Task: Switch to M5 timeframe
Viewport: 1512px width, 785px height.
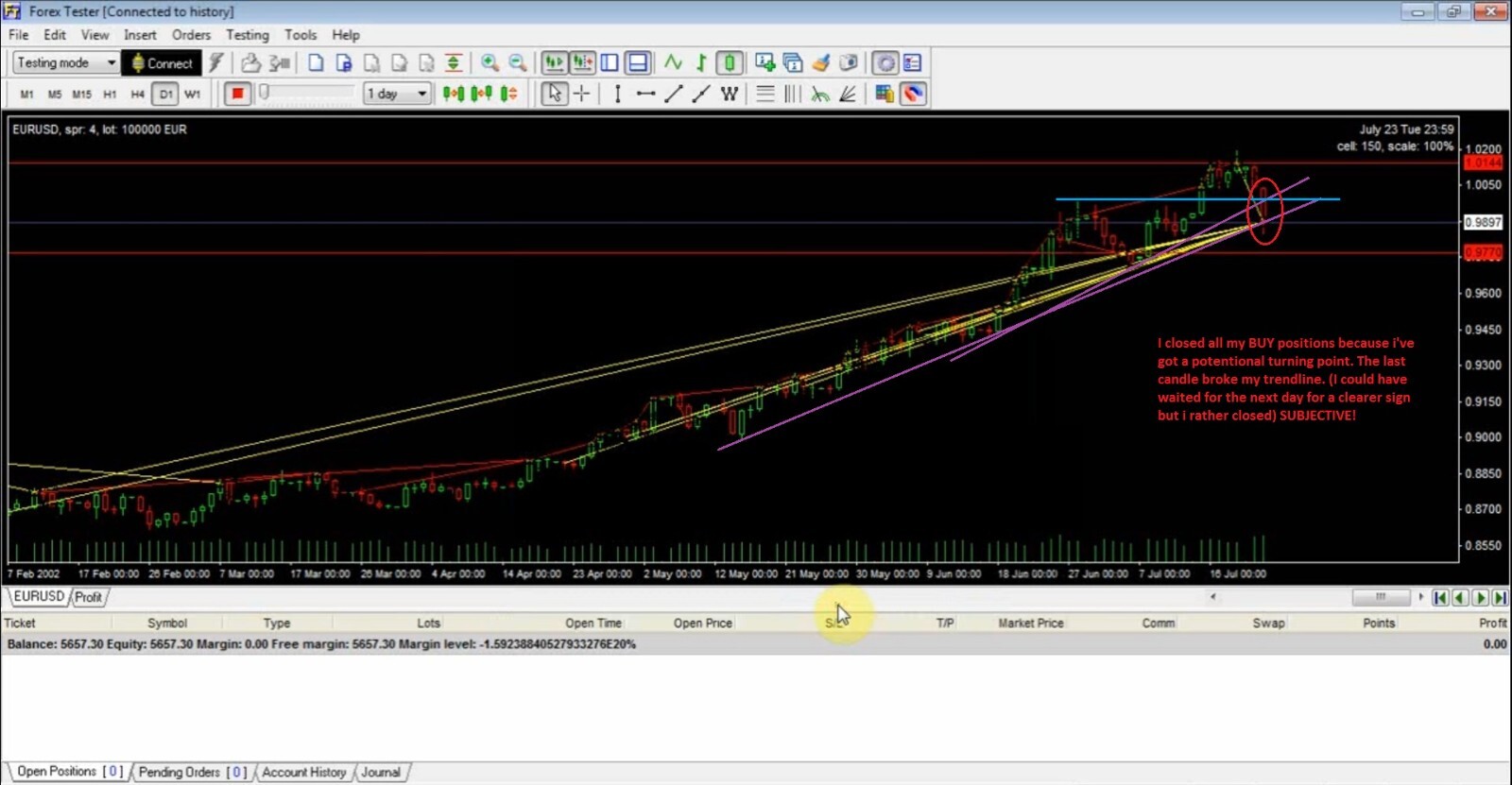Action: point(55,94)
